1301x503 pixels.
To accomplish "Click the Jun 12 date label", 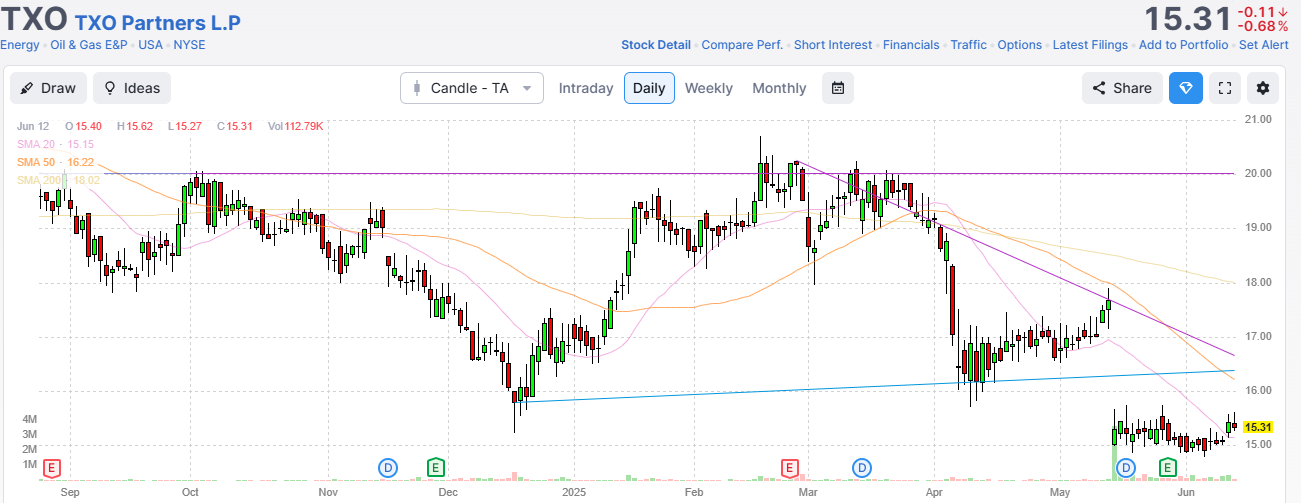I will (32, 126).
